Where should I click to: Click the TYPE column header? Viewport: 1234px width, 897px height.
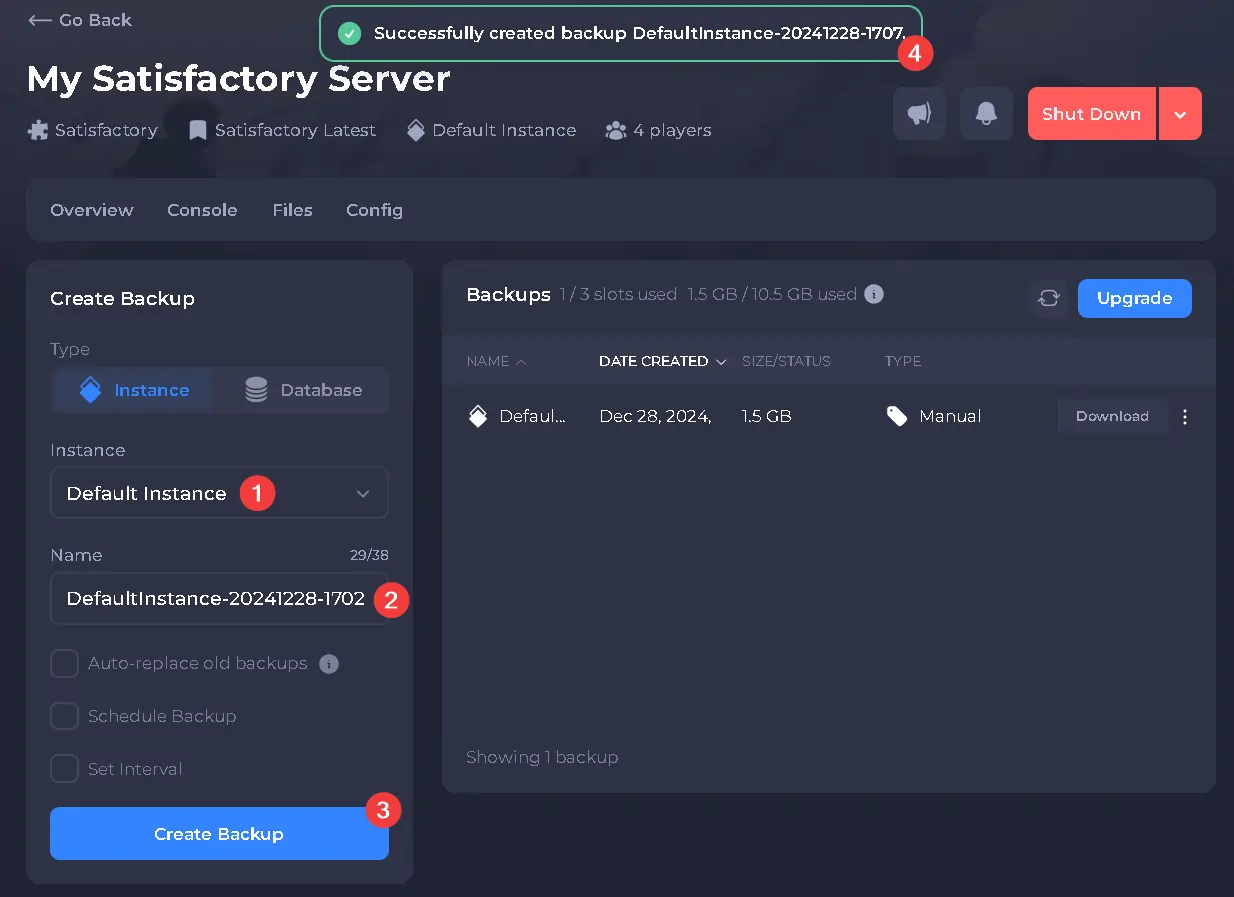pyautogui.click(x=903, y=361)
